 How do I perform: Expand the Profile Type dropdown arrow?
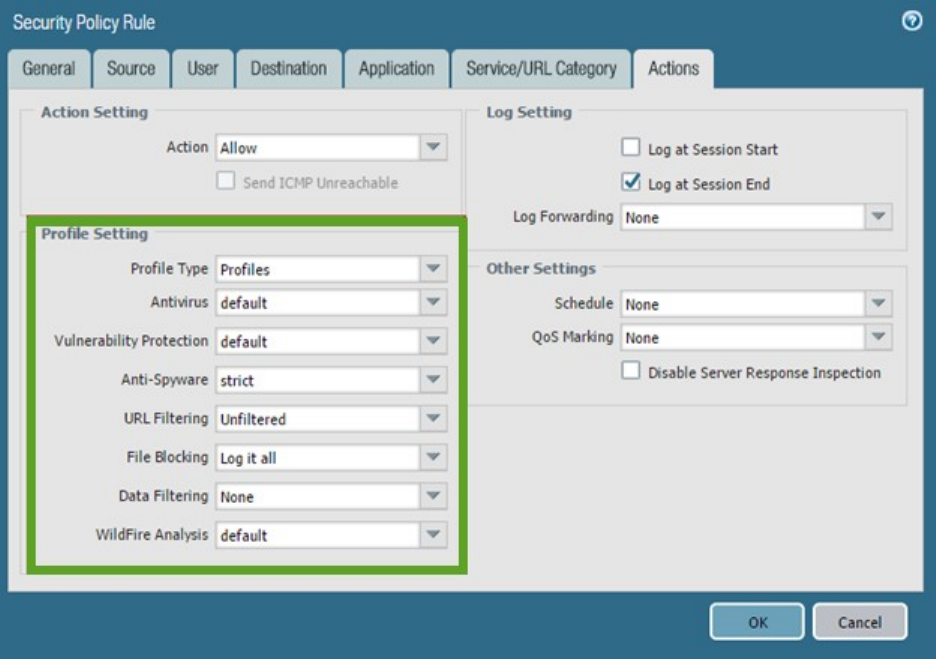click(433, 269)
